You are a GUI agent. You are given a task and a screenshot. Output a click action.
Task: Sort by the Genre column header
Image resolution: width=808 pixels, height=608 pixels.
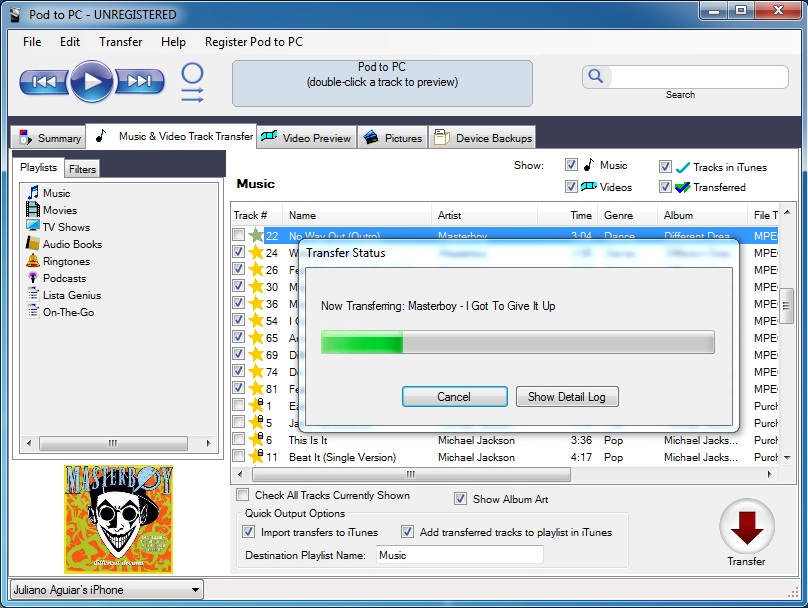[x=627, y=215]
